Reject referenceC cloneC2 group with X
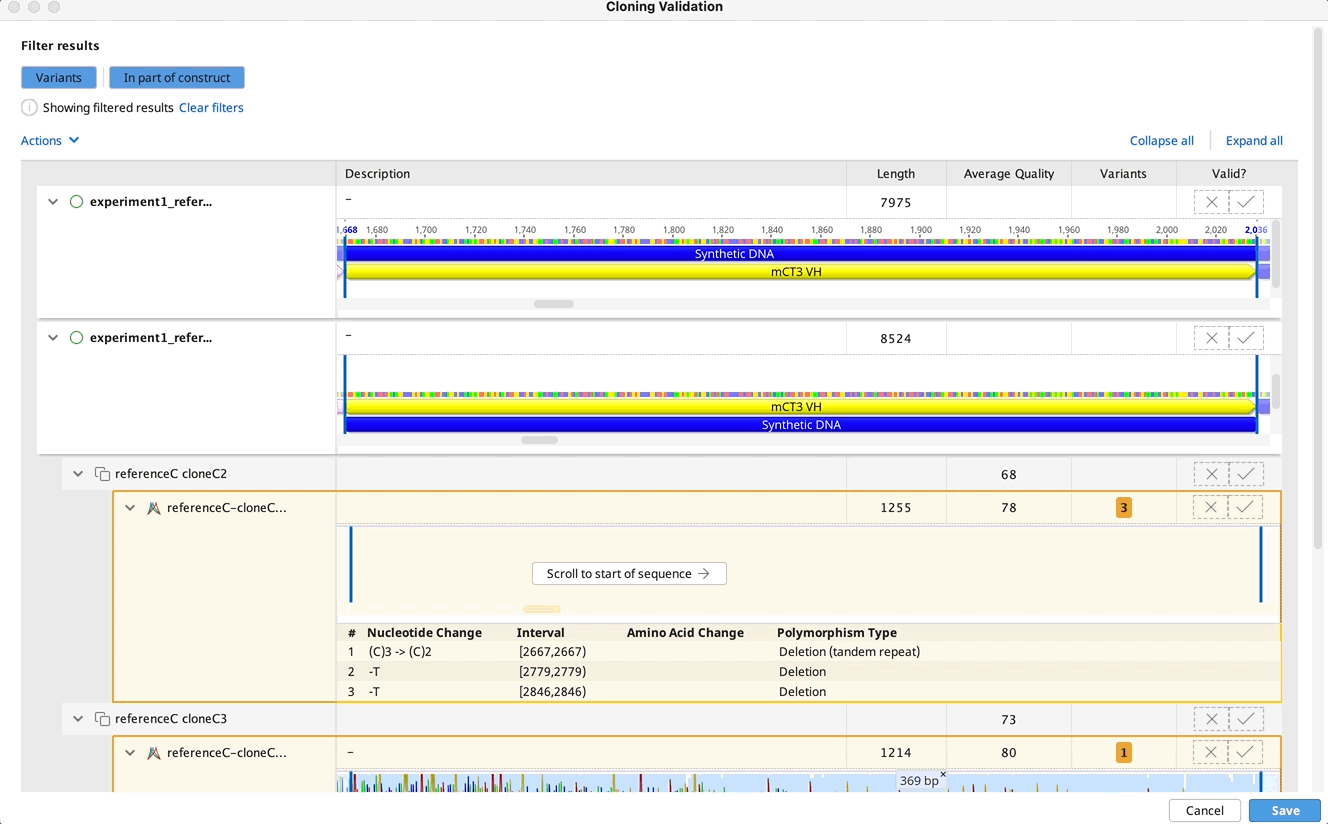This screenshot has height=824, width=1328. click(1211, 474)
